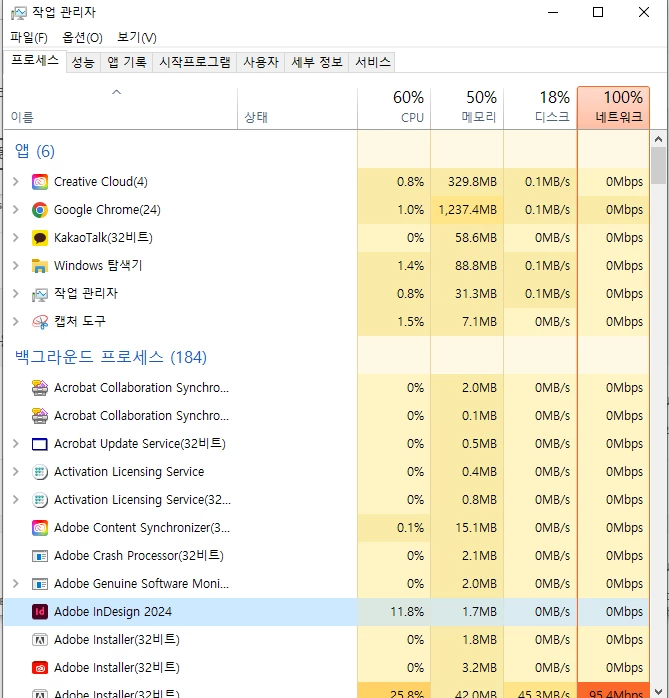Click the 앱 (6) group header
The image size is (669, 698).
(35, 151)
